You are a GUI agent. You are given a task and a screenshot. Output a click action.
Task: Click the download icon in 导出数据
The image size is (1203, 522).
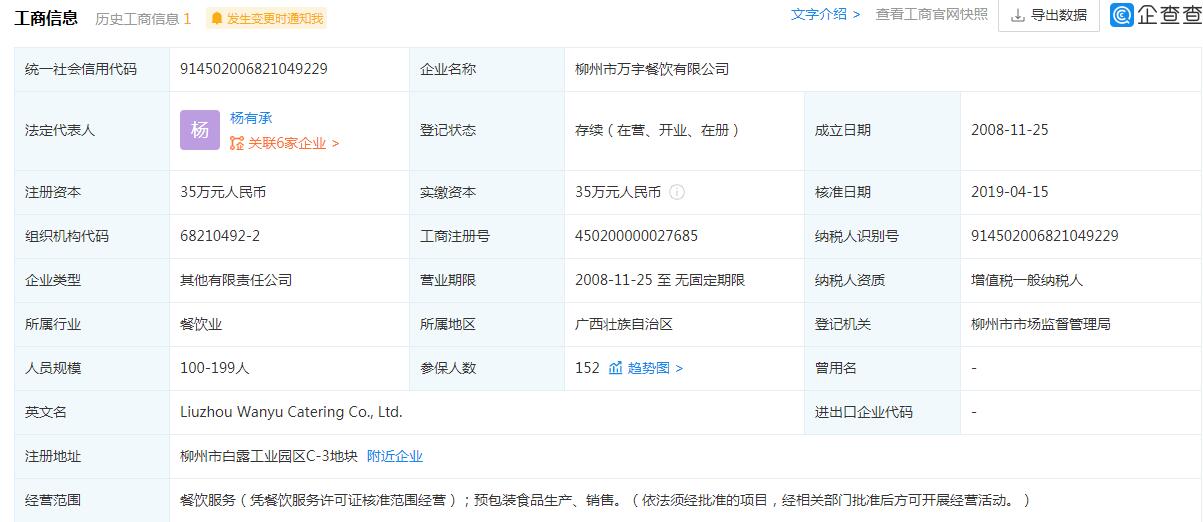[x=1018, y=15]
